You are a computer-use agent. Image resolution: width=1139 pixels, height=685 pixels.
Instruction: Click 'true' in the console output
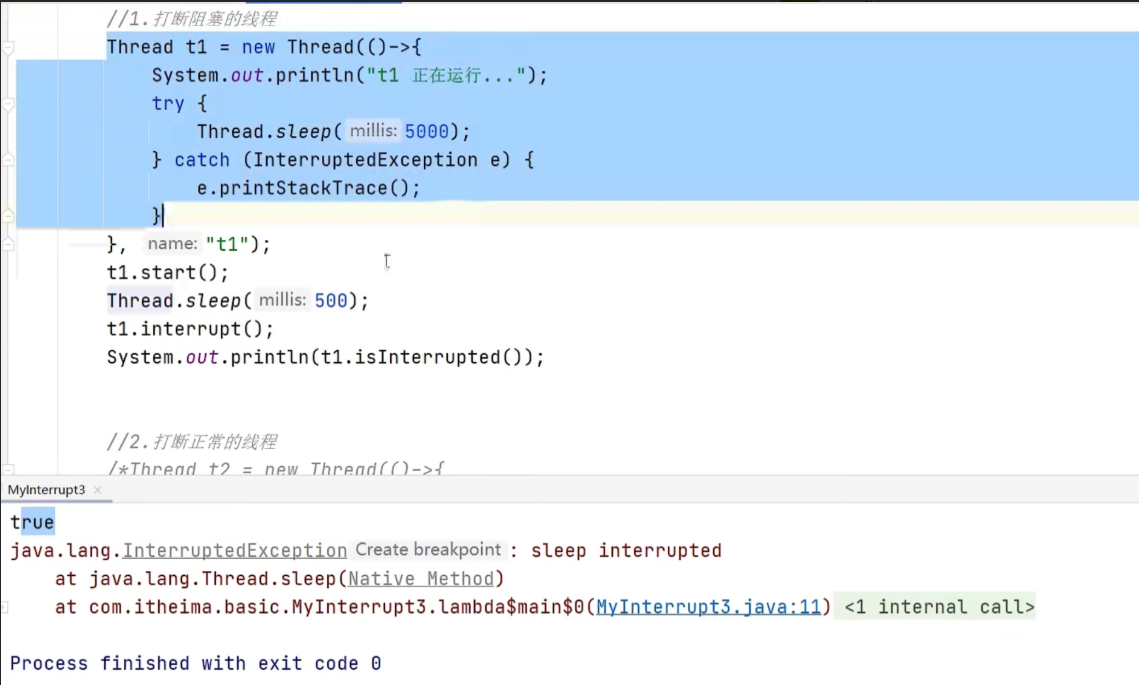(x=32, y=522)
